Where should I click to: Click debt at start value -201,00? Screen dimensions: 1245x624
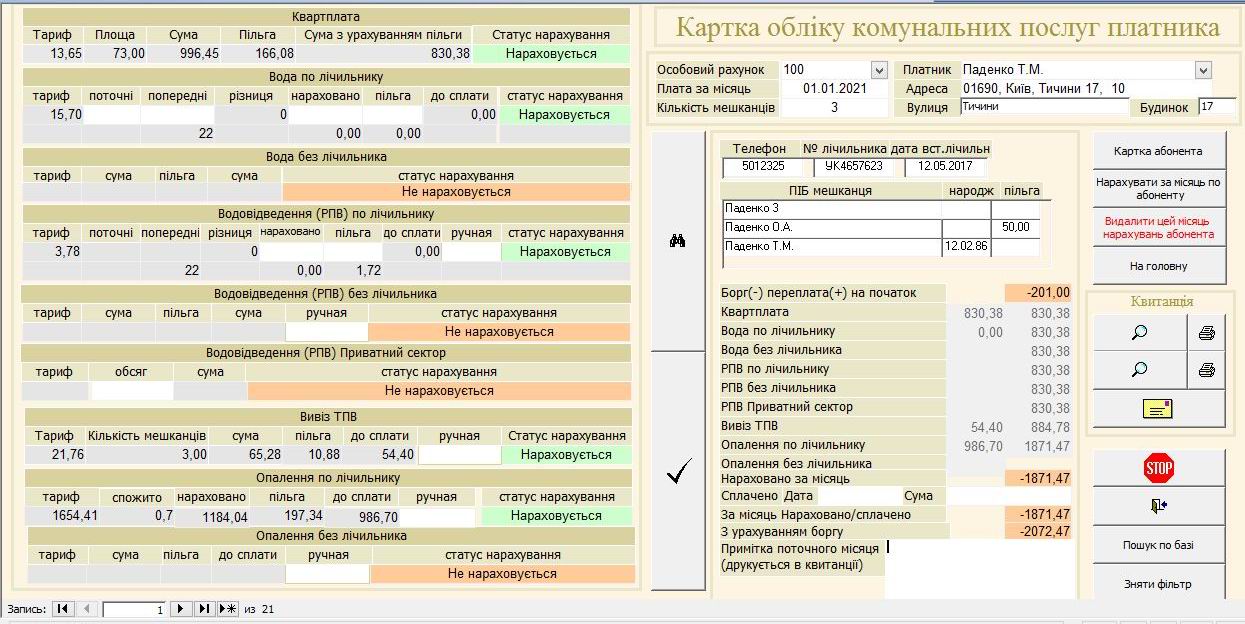point(1039,293)
